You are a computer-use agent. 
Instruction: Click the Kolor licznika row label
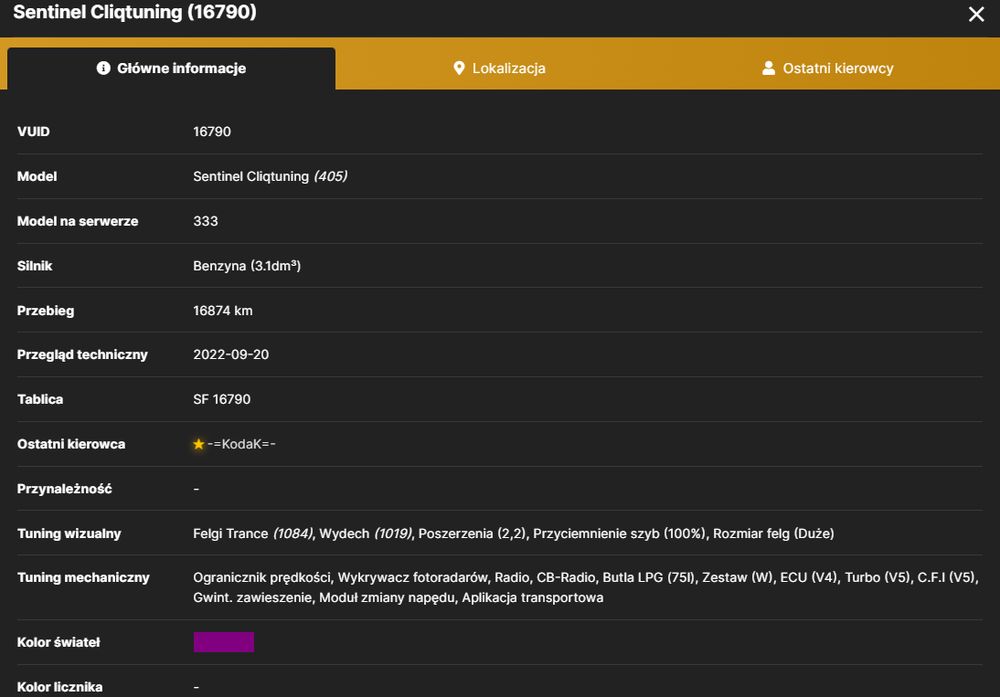pyautogui.click(x=60, y=687)
